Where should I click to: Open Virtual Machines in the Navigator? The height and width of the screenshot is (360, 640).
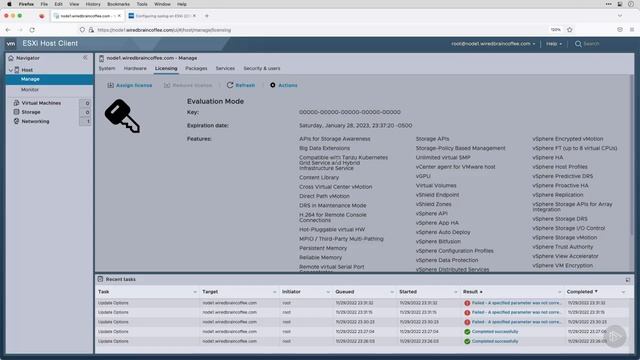click(x=41, y=103)
